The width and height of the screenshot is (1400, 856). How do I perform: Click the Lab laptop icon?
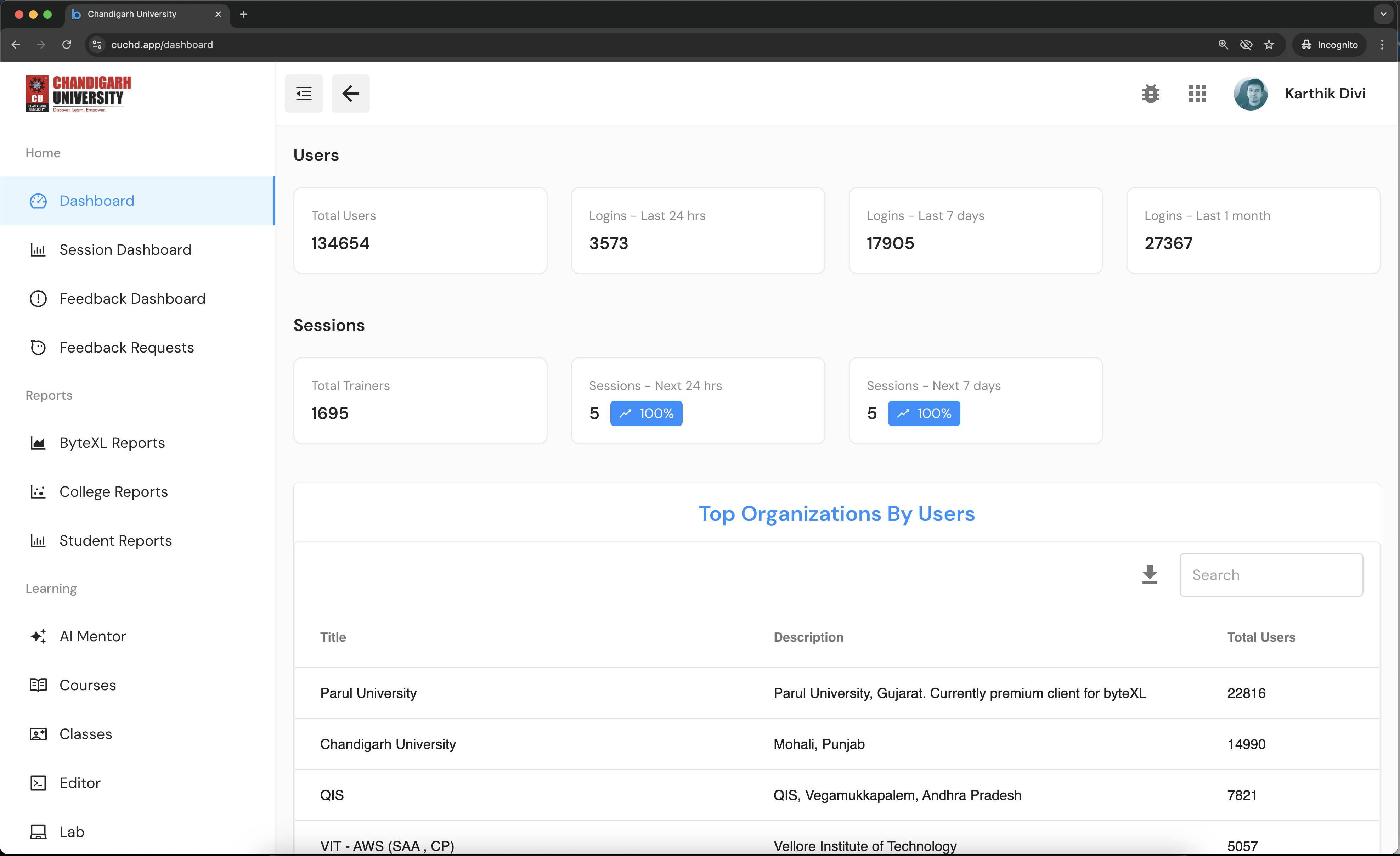click(x=38, y=832)
